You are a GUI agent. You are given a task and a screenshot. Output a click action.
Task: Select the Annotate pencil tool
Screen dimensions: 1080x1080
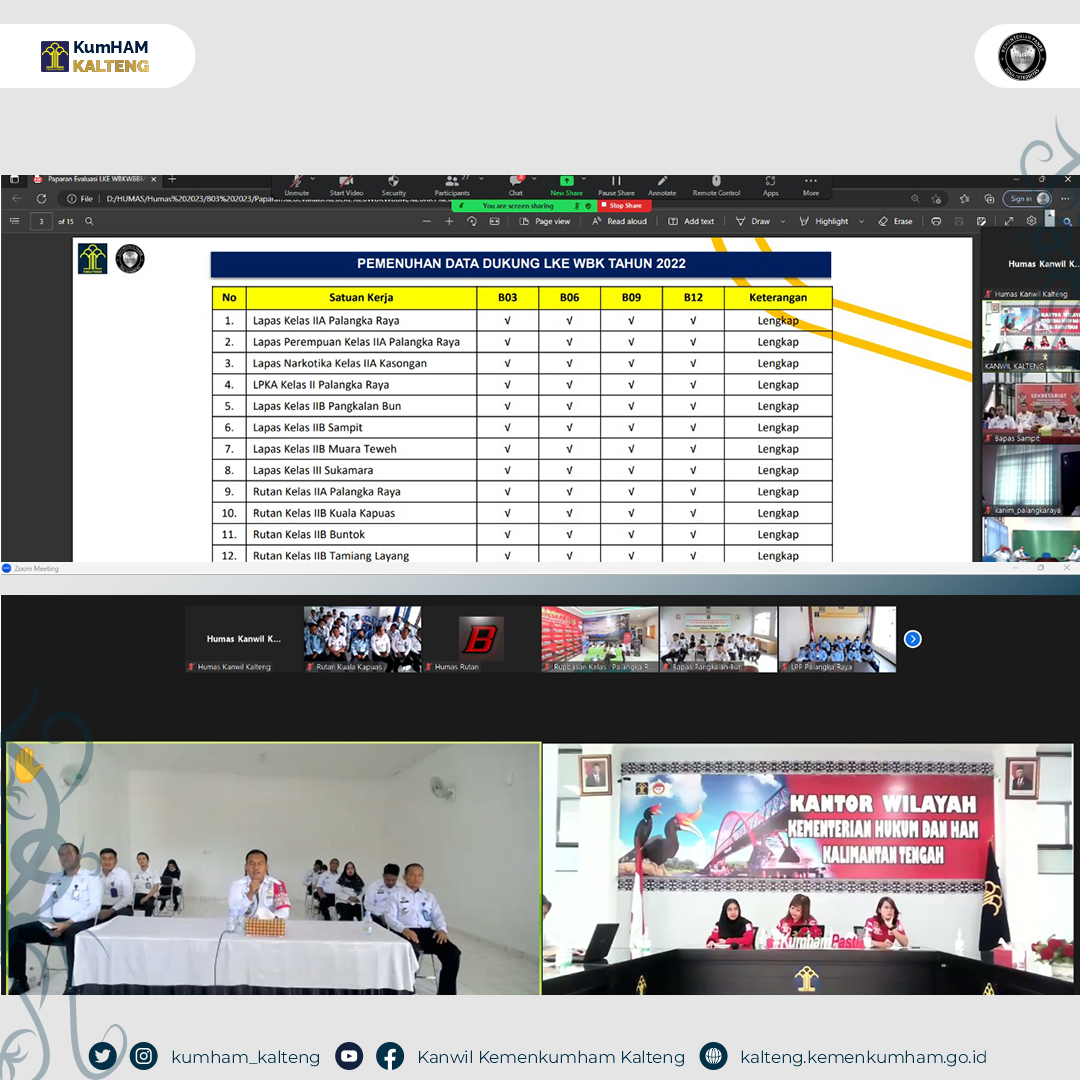pos(662,182)
